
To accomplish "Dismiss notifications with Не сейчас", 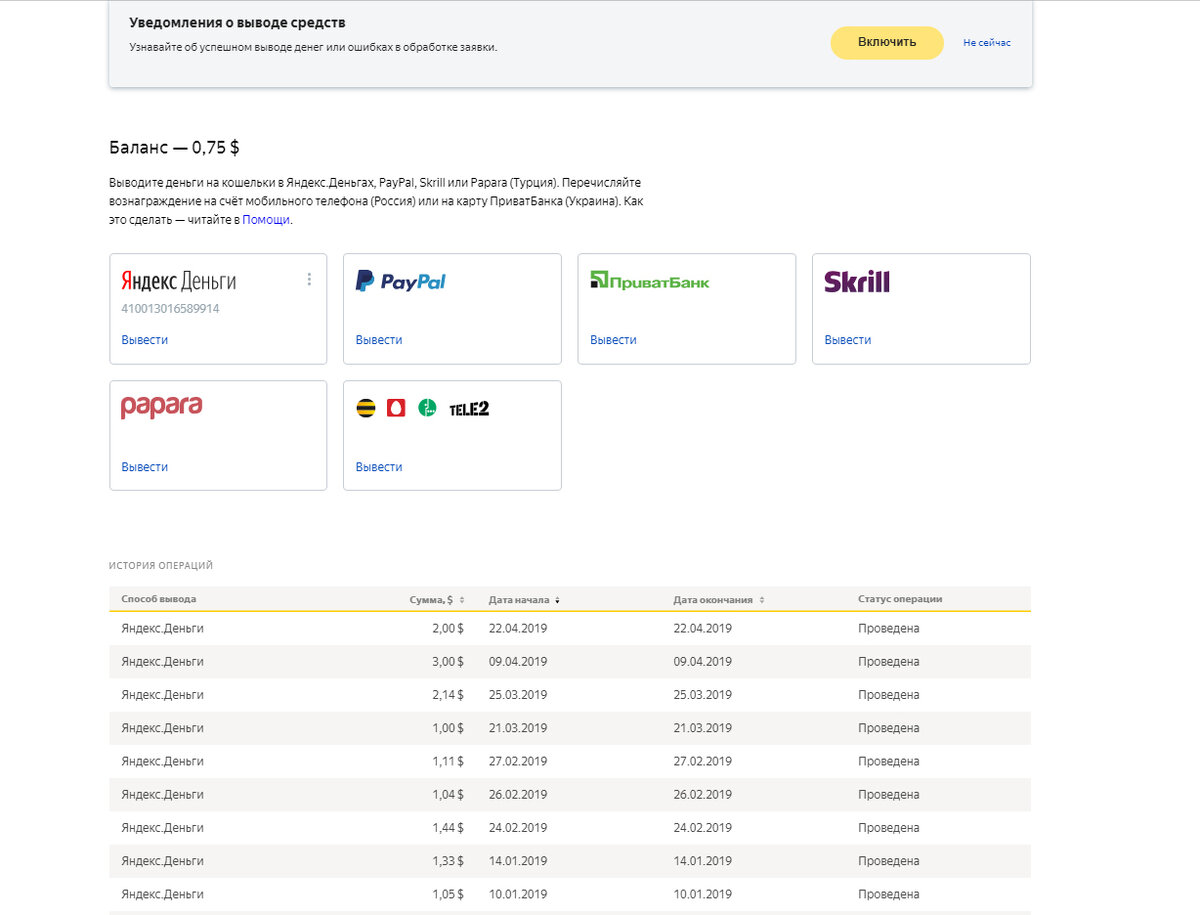I will click(x=987, y=43).
